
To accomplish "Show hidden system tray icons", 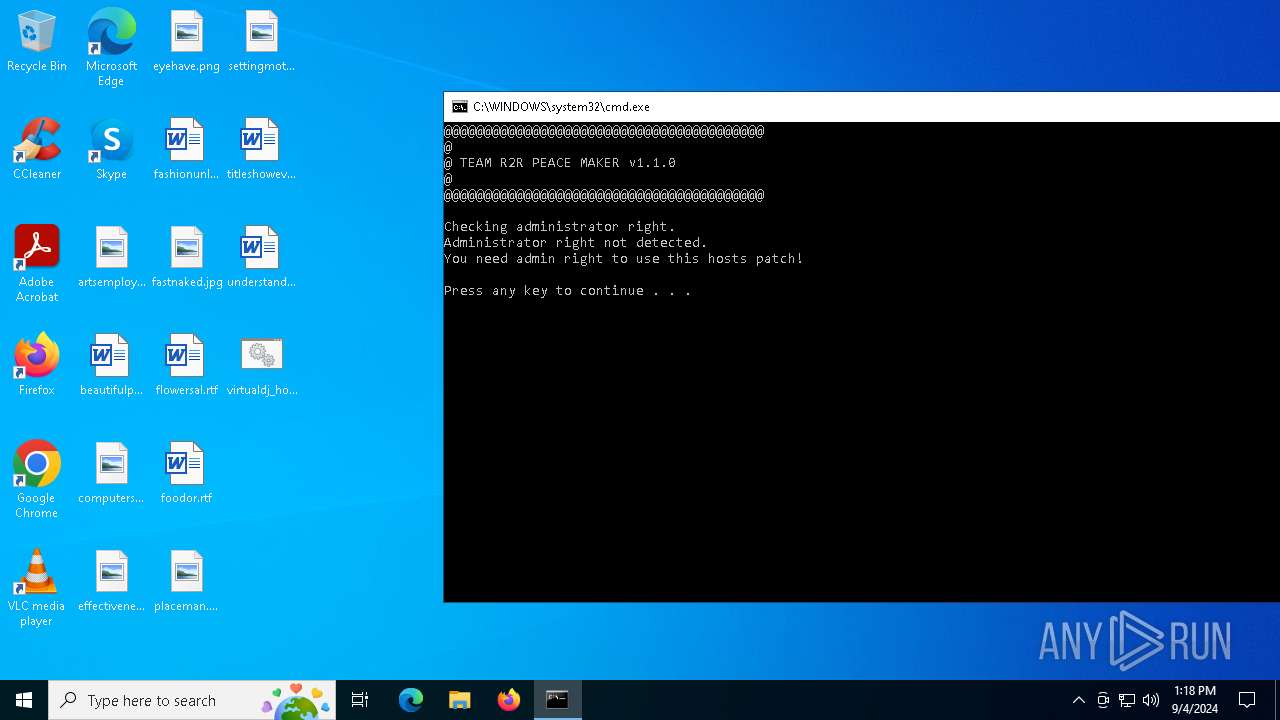I will click(x=1078, y=700).
